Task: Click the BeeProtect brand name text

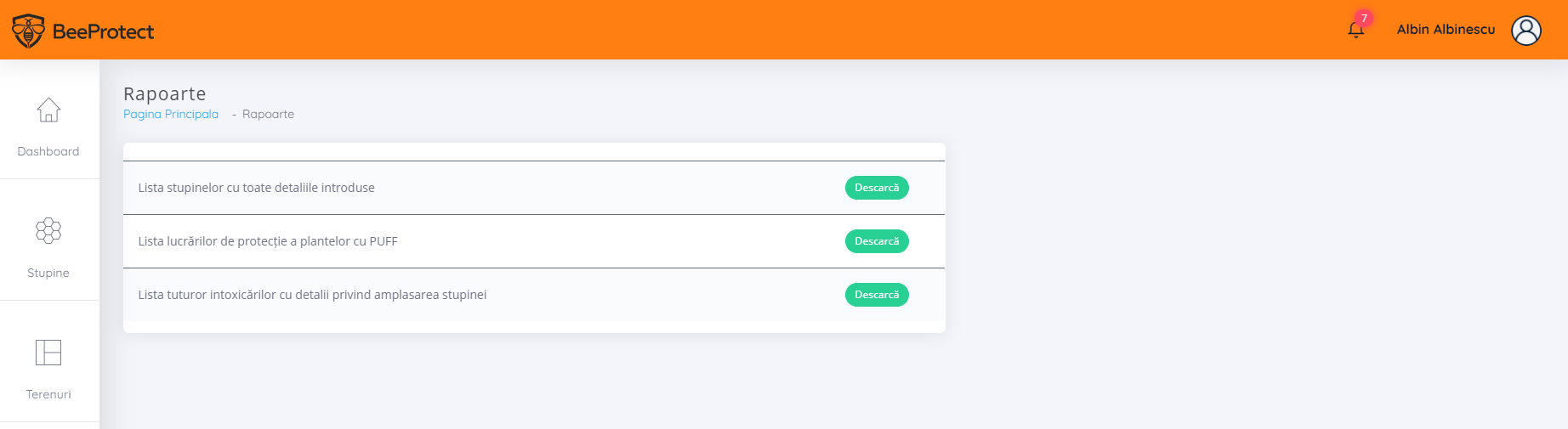Action: click(103, 31)
